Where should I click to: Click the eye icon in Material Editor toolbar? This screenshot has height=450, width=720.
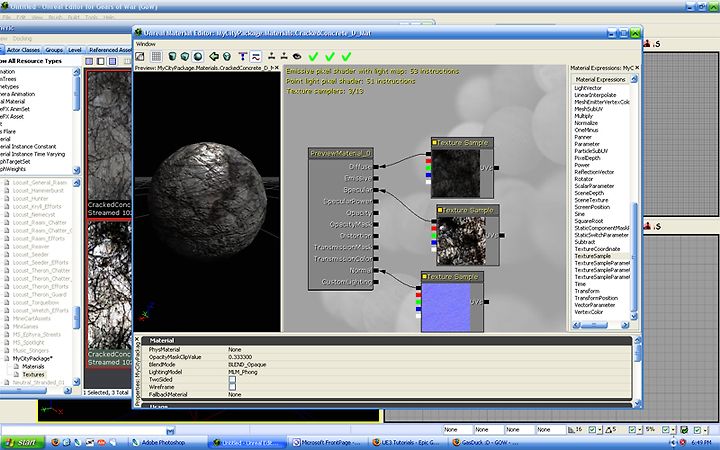[x=297, y=56]
